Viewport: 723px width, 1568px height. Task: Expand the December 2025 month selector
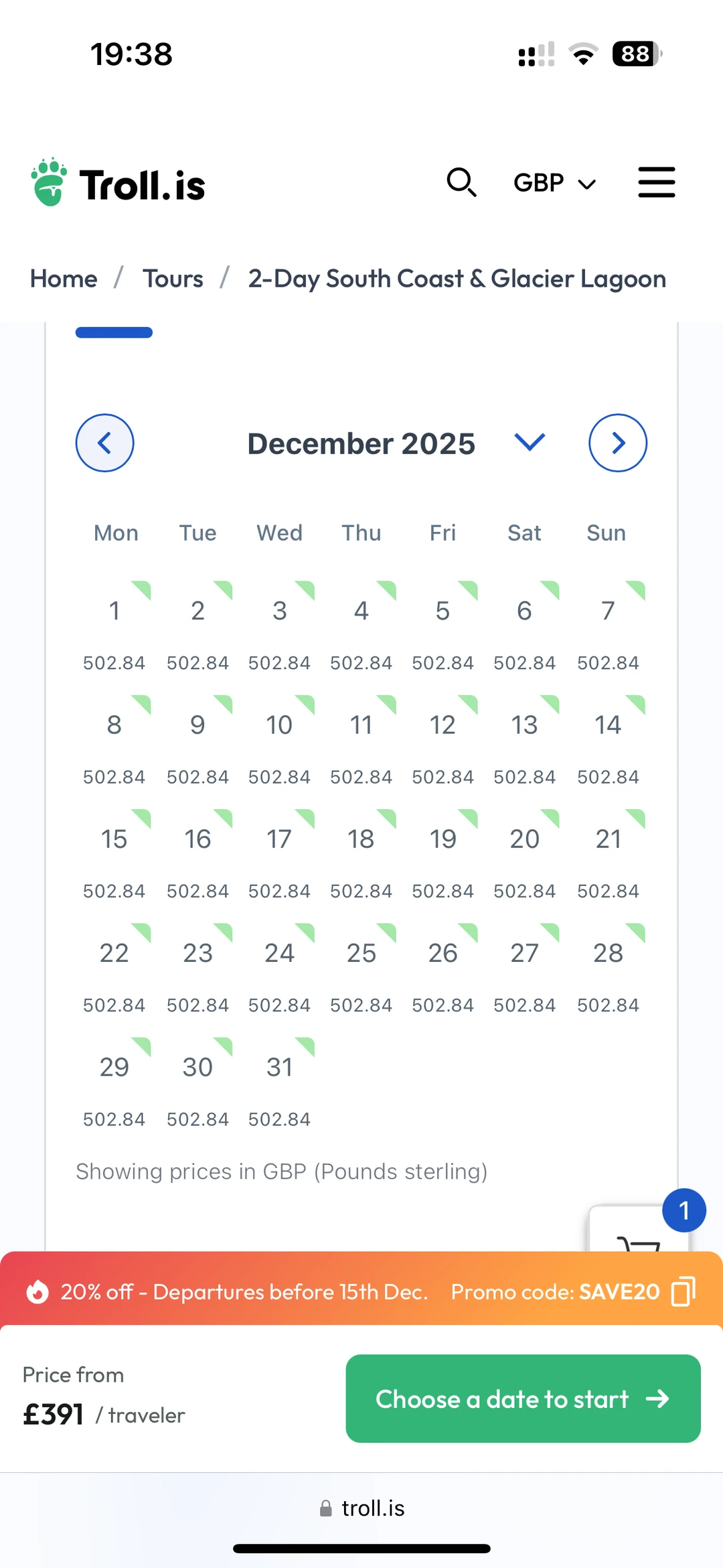point(529,443)
